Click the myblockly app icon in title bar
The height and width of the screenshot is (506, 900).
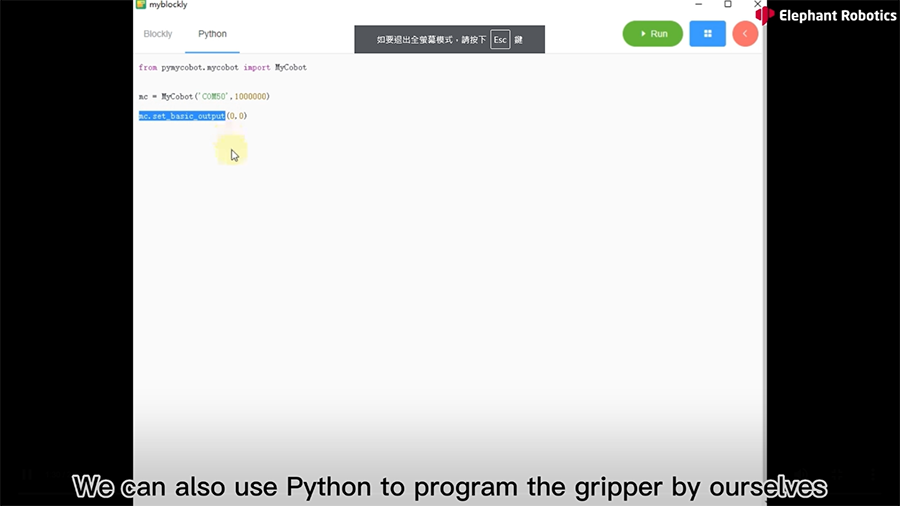pyautogui.click(x=141, y=5)
